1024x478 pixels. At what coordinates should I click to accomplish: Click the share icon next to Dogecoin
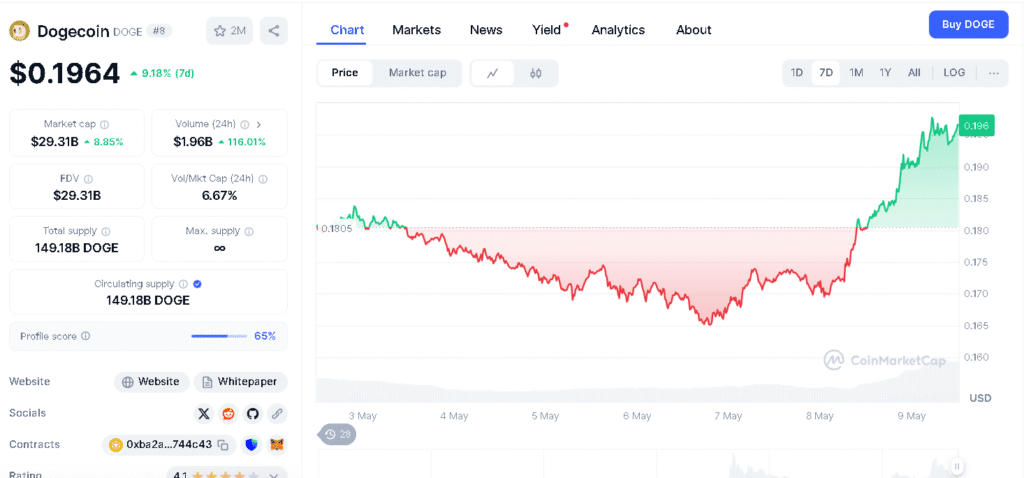(274, 31)
